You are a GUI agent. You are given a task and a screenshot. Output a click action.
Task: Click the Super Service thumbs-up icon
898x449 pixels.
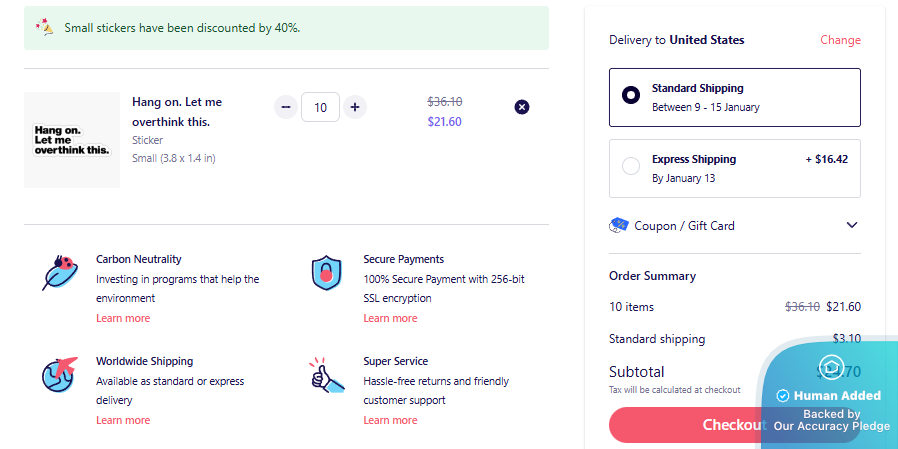click(327, 374)
